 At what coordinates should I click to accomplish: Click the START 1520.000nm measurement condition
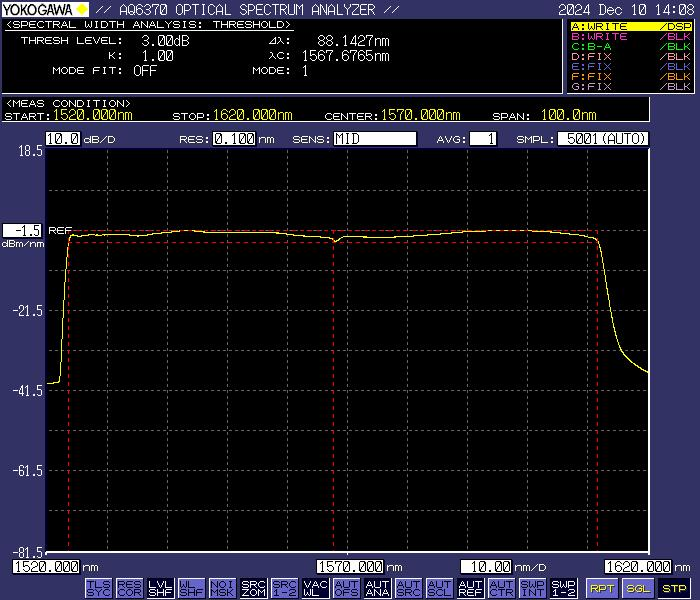pyautogui.click(x=68, y=116)
